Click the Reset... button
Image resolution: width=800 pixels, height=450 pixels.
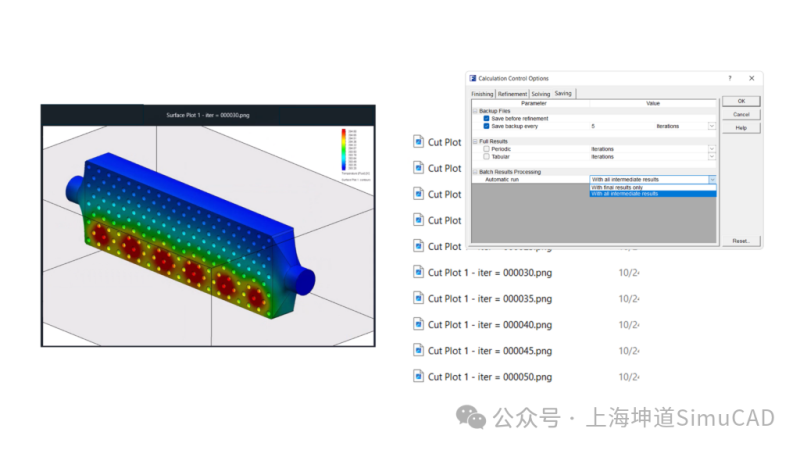pos(741,241)
